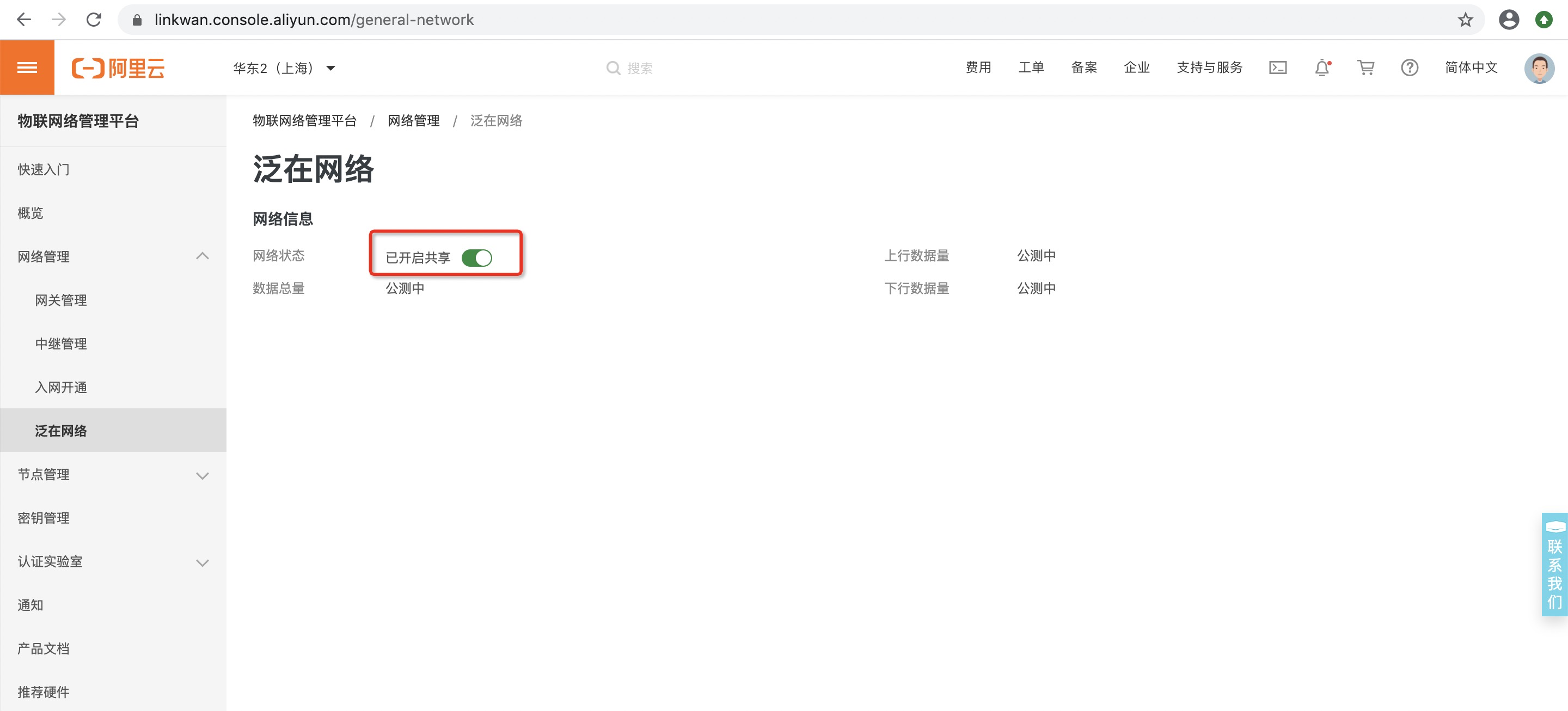Viewport: 1568px width, 711px height.
Task: Expand 认证实验室 sidebar section
Action: [203, 562]
